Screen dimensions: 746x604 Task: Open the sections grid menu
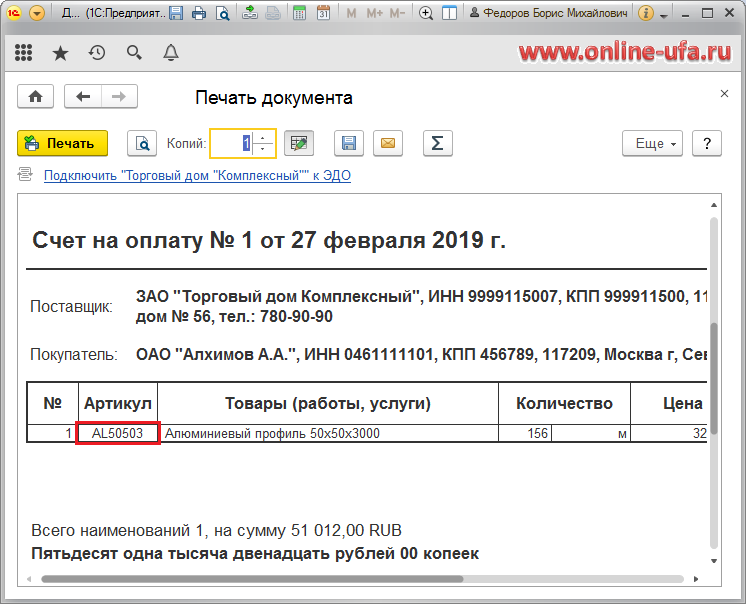(23, 52)
